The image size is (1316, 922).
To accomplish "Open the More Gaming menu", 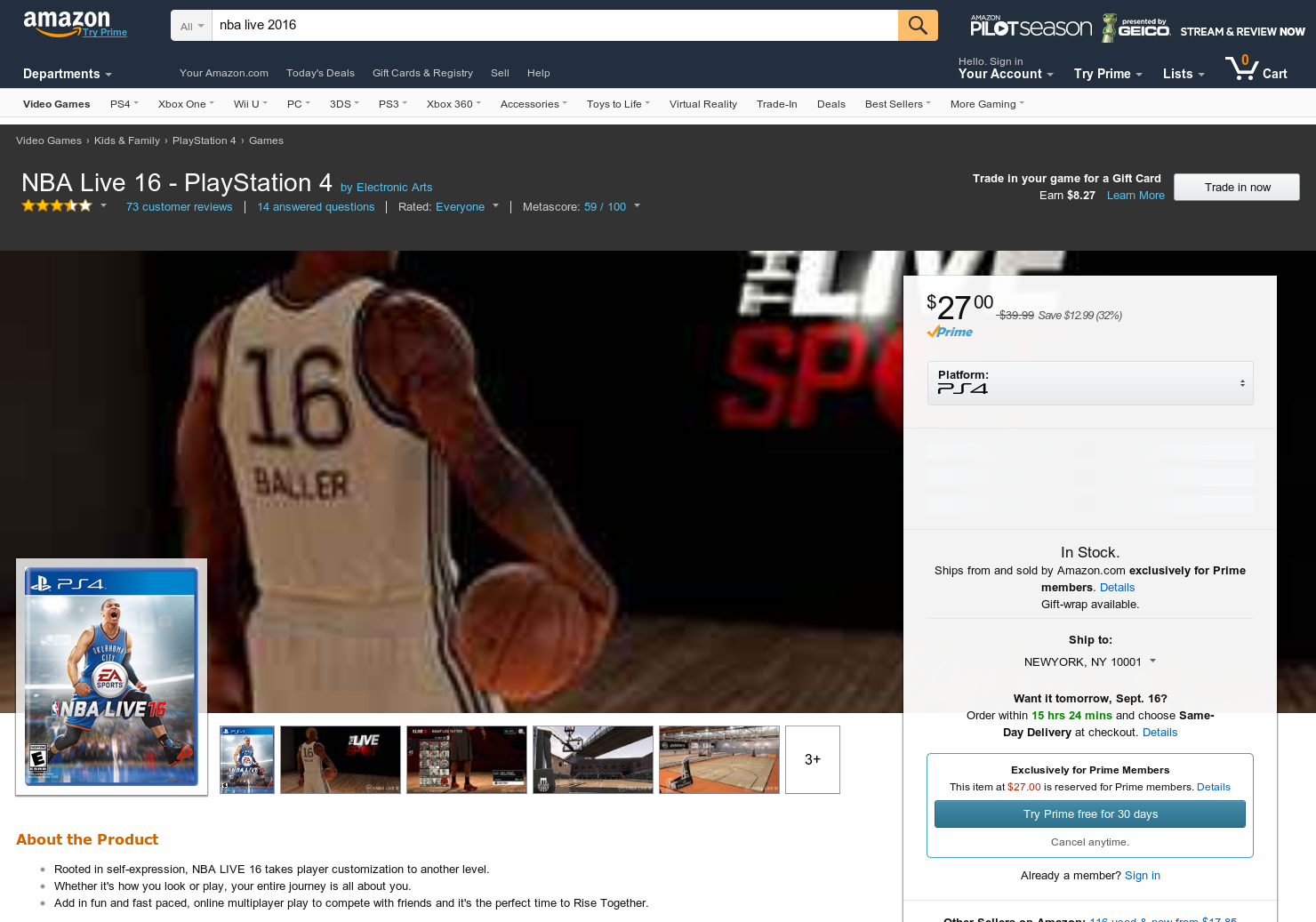I will [987, 104].
